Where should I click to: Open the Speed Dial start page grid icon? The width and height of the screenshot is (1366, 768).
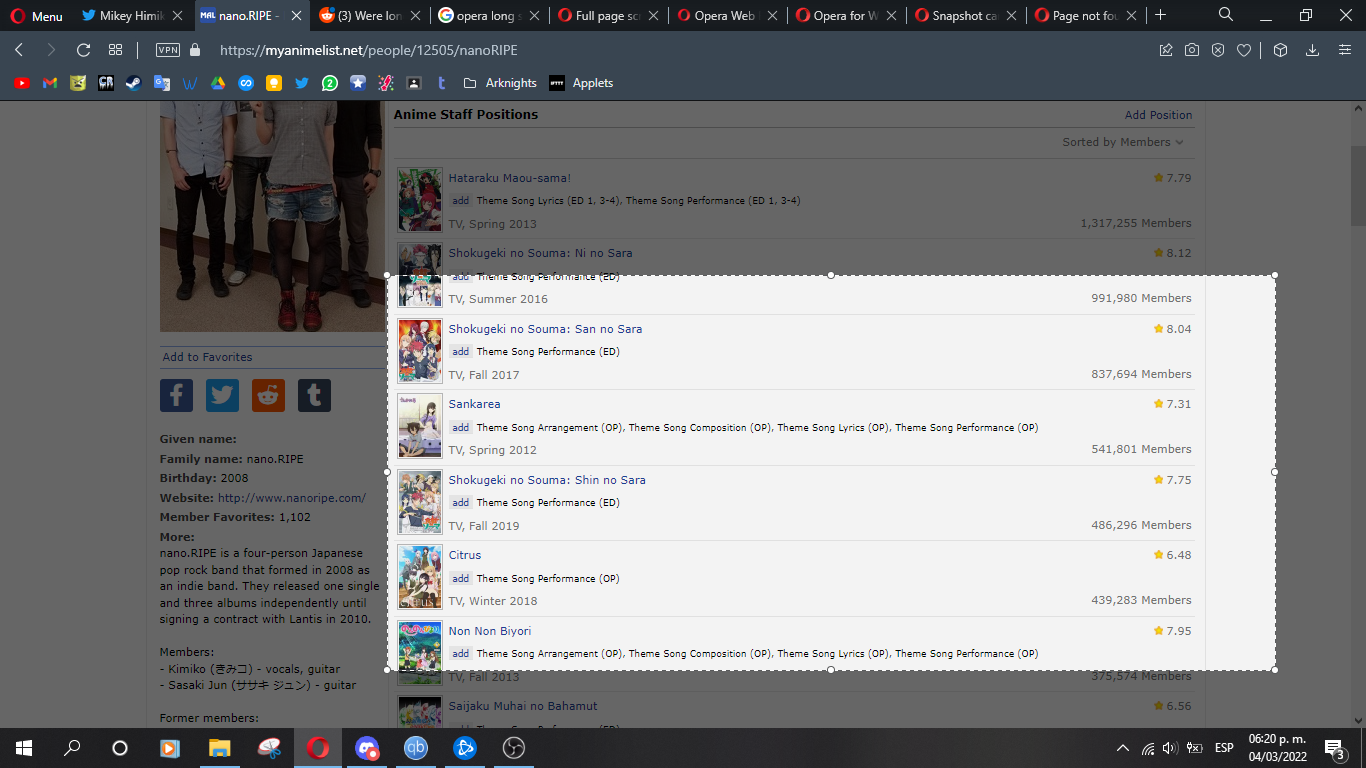115,50
